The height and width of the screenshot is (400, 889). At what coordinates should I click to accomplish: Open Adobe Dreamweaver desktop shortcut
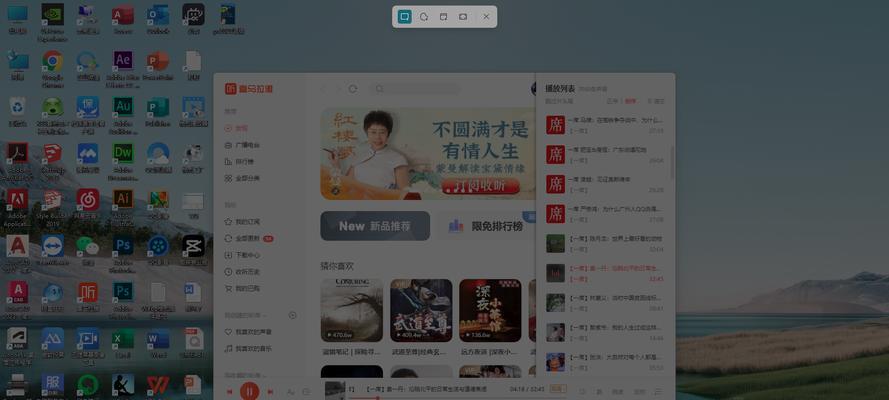[x=123, y=160]
